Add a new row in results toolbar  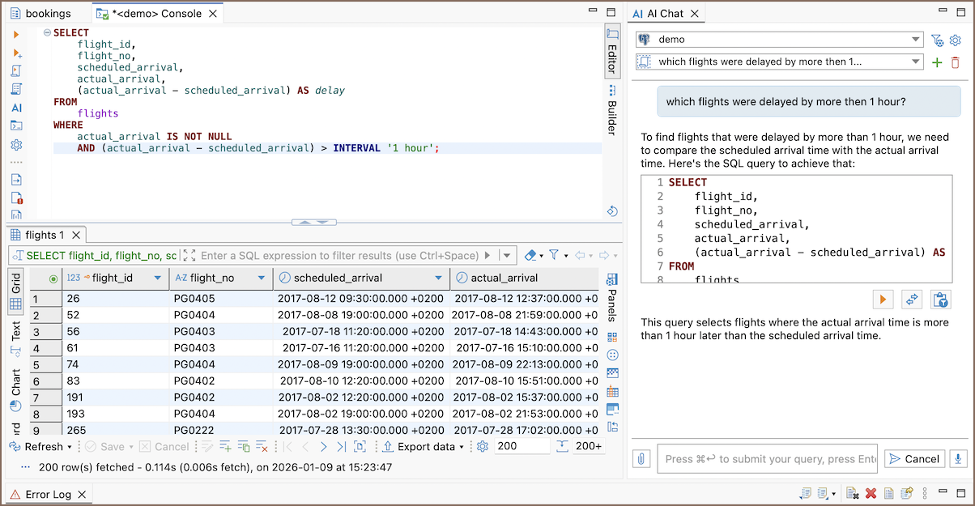pos(225,446)
